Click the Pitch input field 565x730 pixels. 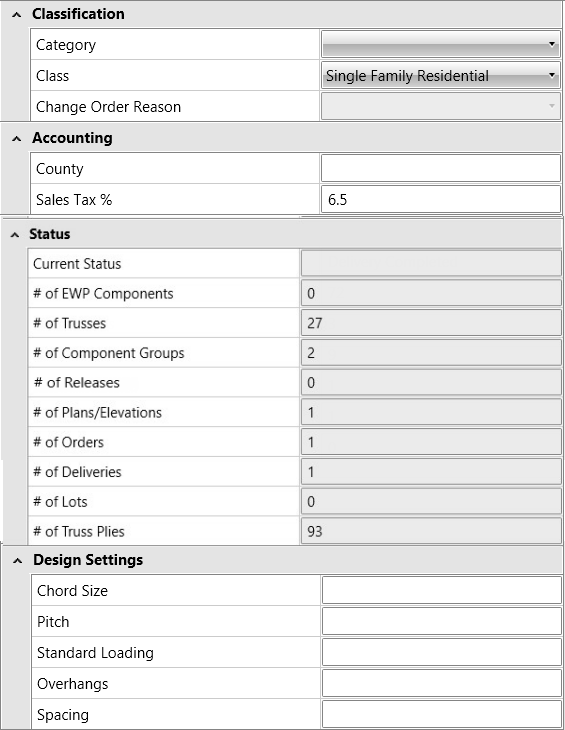[x=442, y=622]
